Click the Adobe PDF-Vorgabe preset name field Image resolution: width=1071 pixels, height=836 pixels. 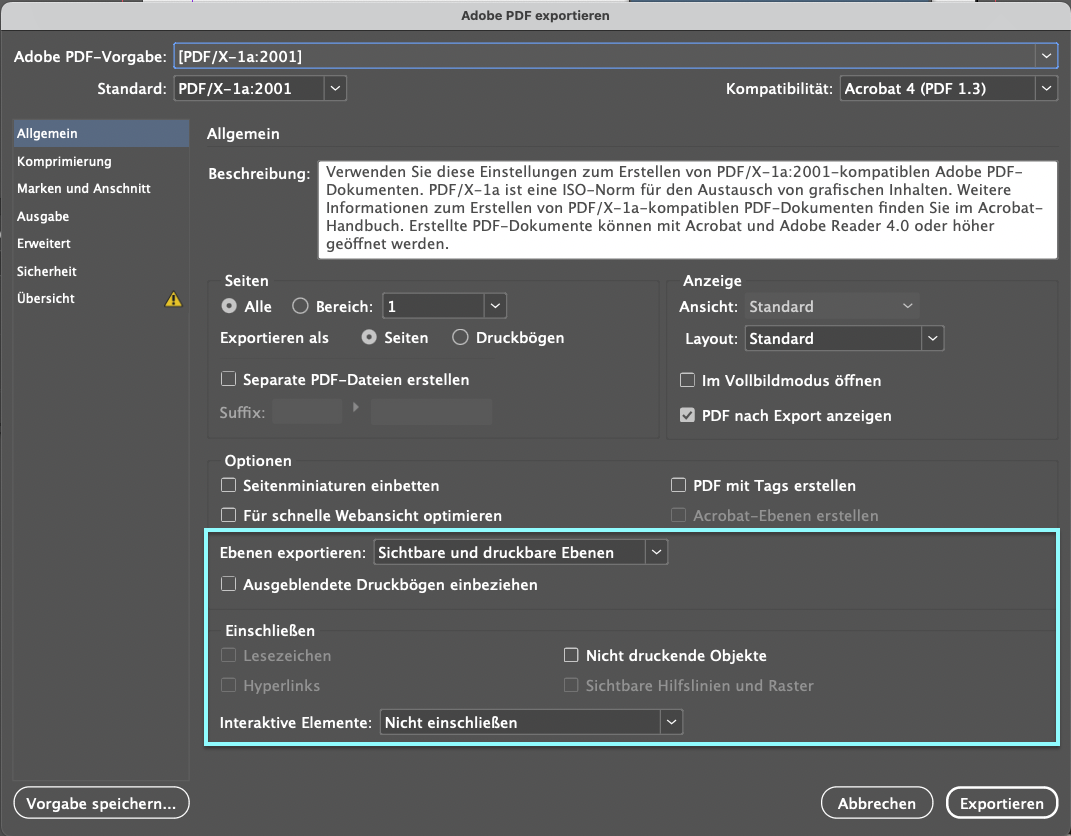[605, 56]
